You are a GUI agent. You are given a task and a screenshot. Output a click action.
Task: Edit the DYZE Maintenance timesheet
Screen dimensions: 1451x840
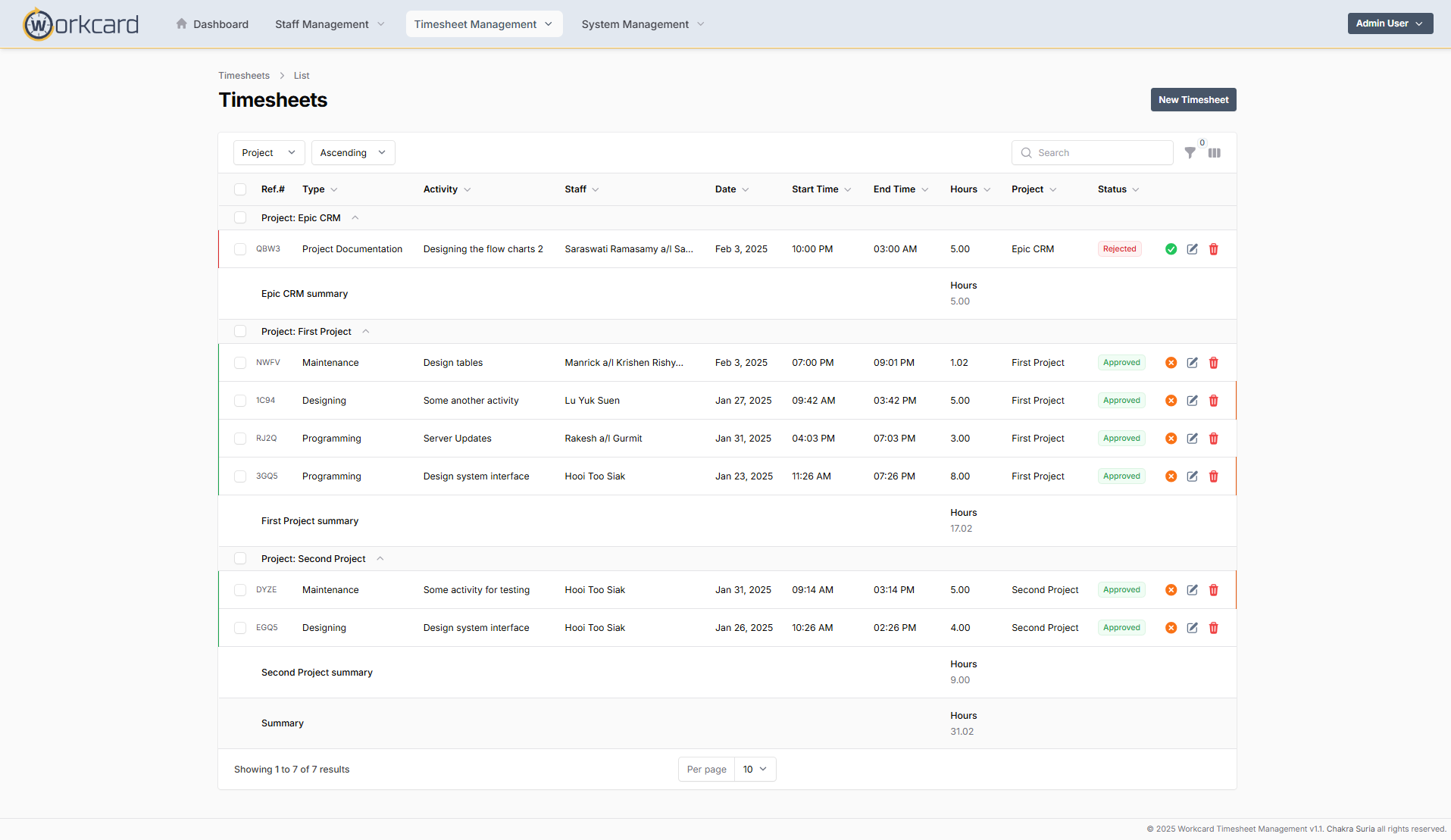click(1192, 590)
